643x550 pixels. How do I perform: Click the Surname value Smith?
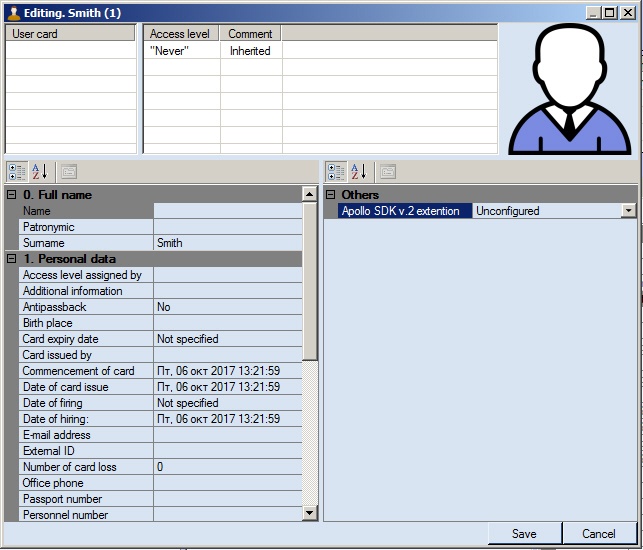tap(228, 243)
